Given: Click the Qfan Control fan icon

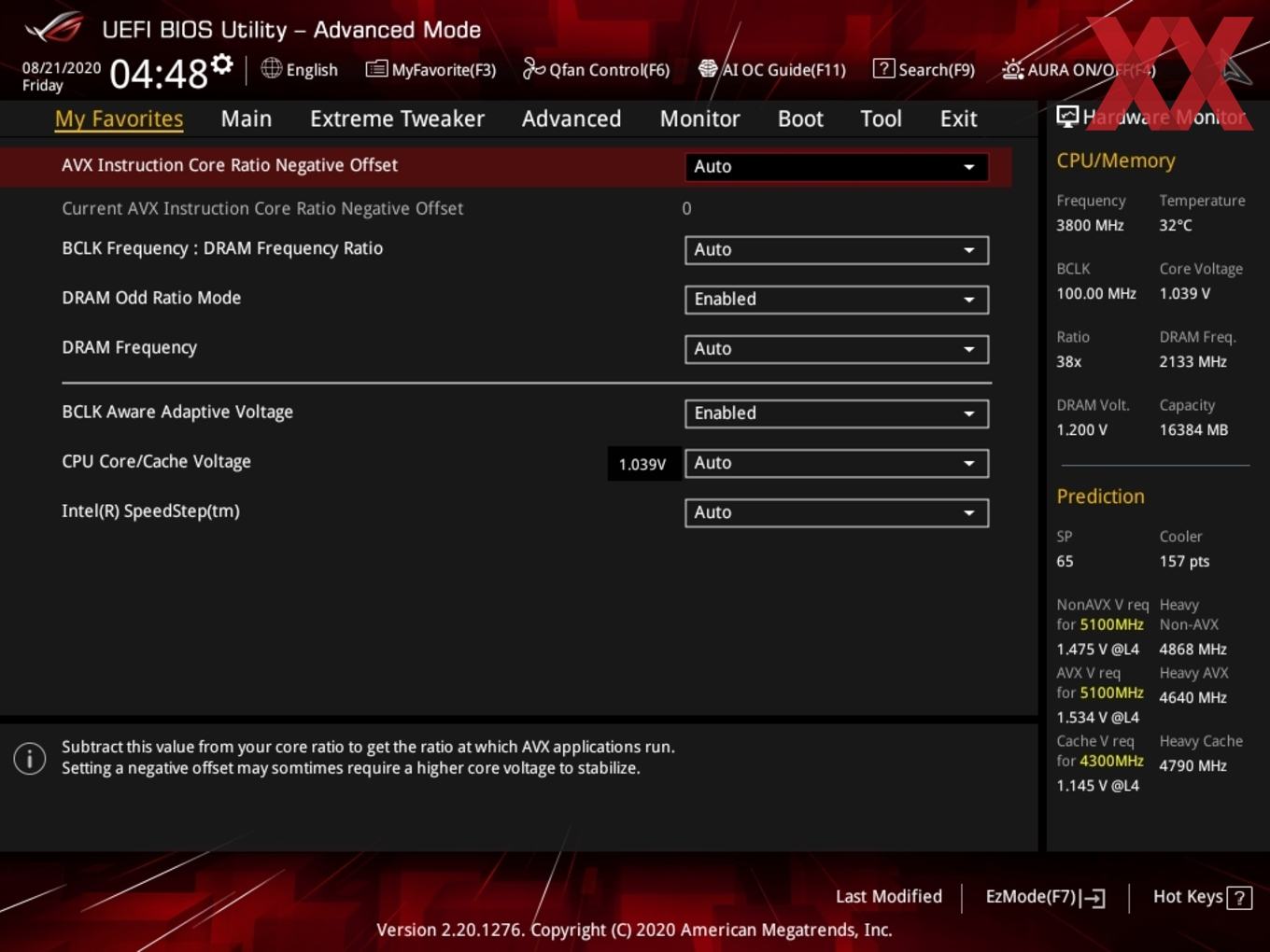Looking at the screenshot, I should pyautogui.click(x=533, y=68).
